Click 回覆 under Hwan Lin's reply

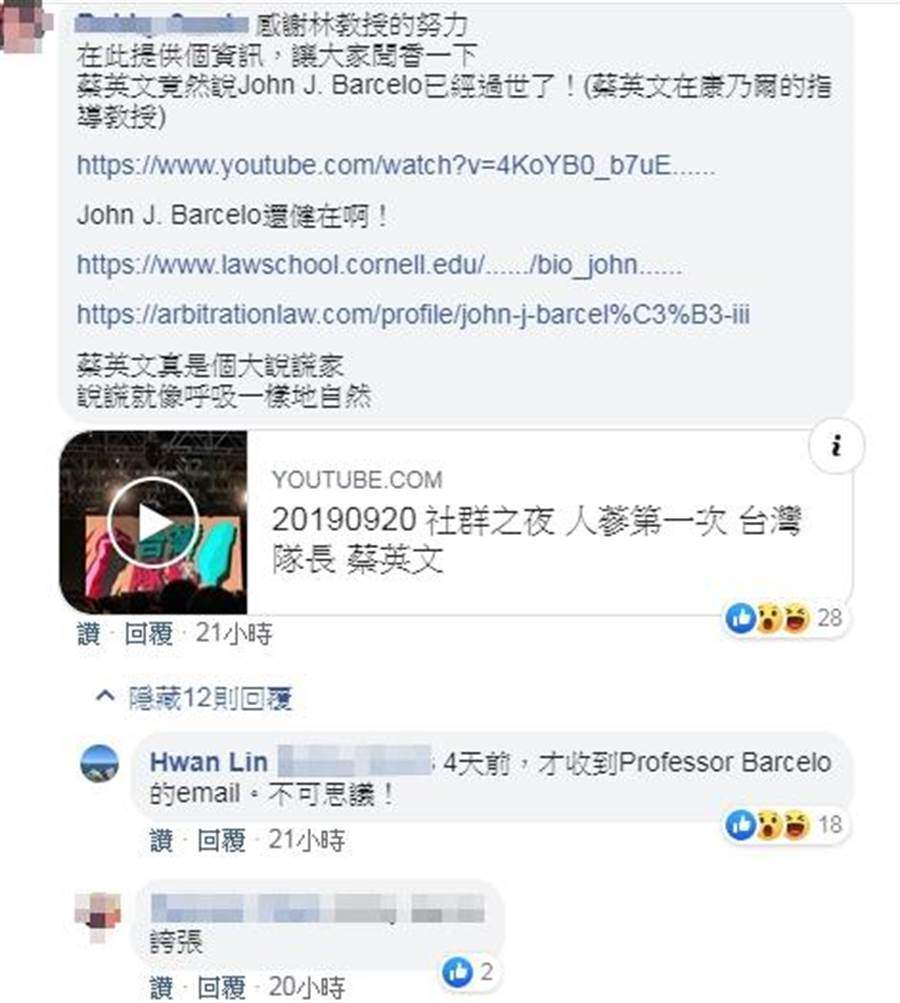click(x=221, y=841)
